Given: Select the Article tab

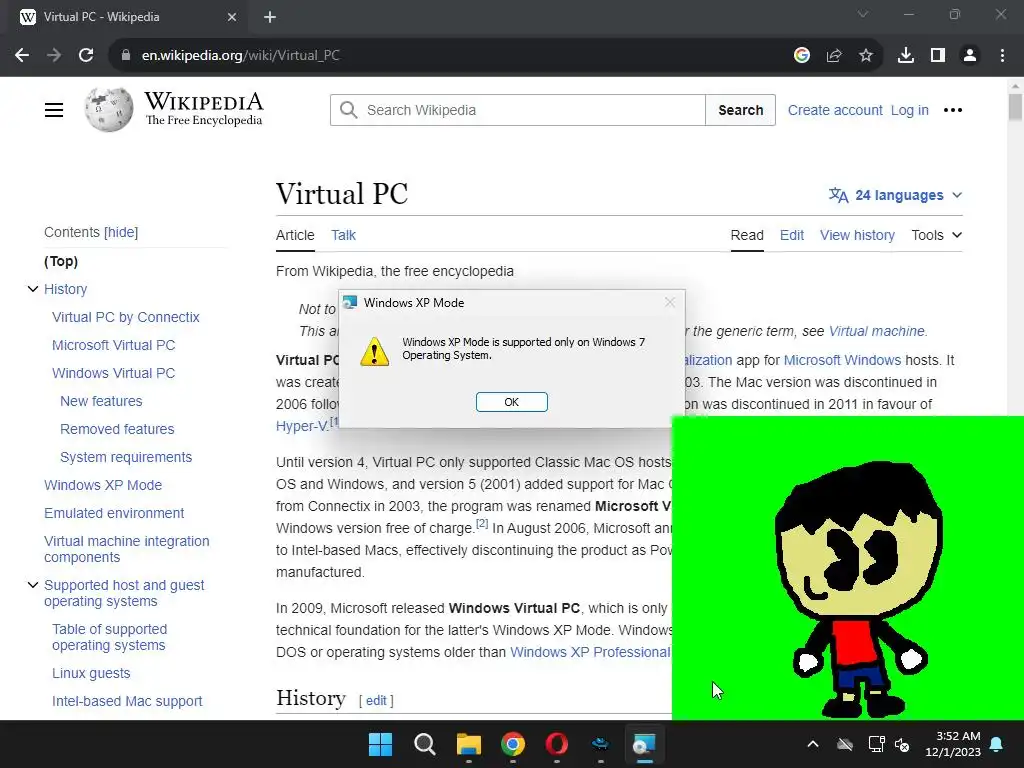Looking at the screenshot, I should pos(295,235).
